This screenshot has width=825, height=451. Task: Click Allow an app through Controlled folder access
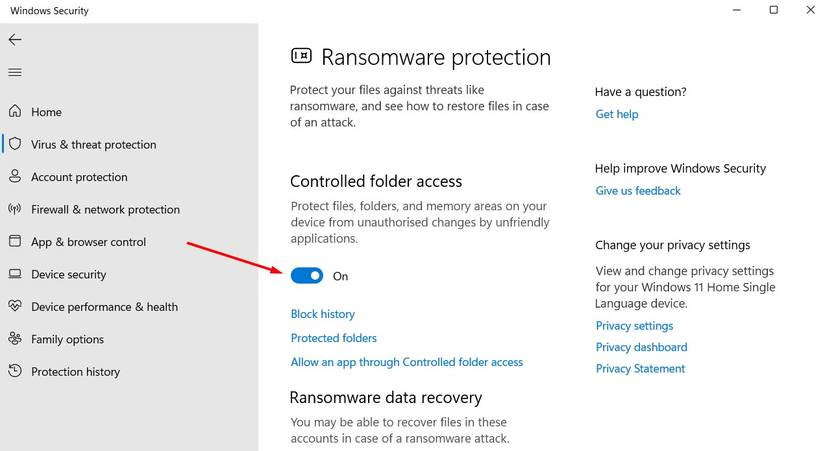pyautogui.click(x=406, y=362)
